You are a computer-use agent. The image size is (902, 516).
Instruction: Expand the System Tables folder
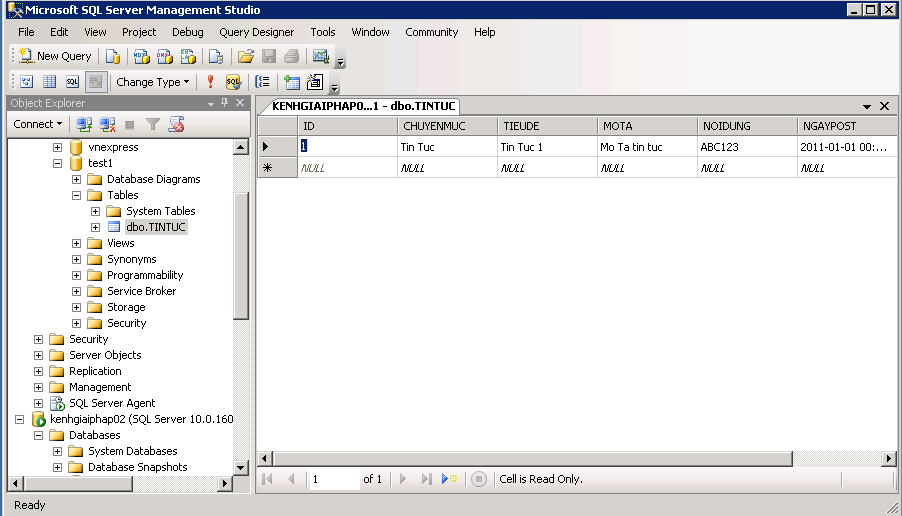pyautogui.click(x=95, y=211)
